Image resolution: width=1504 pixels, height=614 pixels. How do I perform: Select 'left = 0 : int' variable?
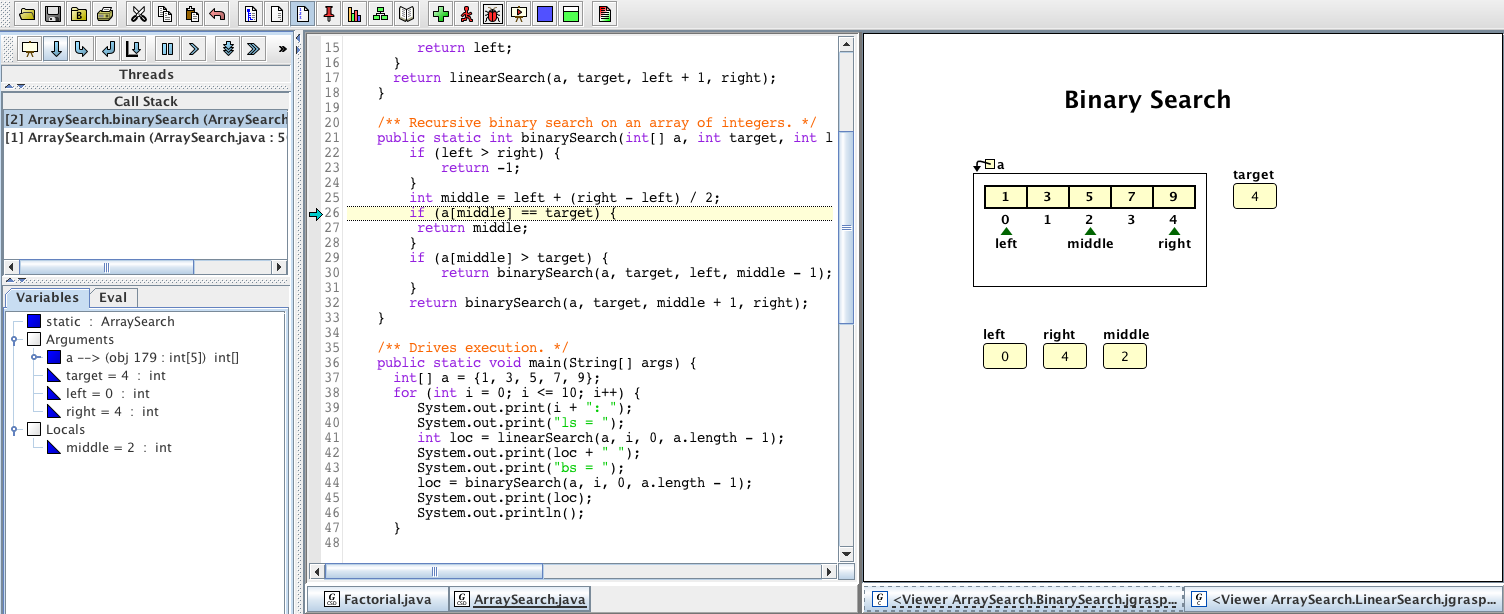[98, 394]
